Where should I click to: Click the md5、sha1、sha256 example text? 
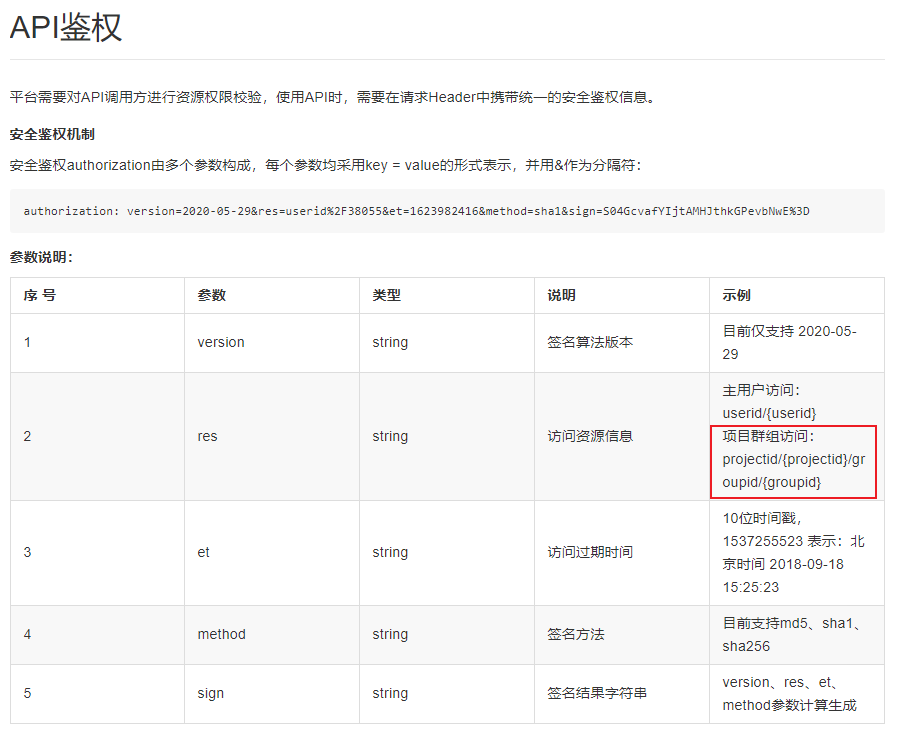point(792,635)
